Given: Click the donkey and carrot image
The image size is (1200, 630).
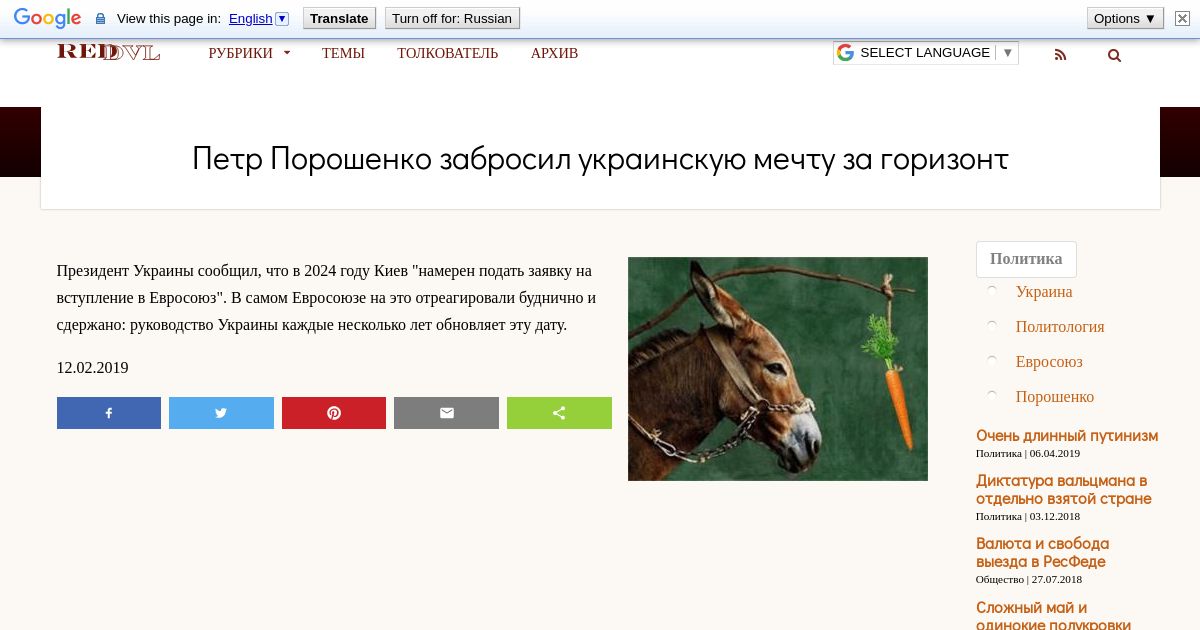Looking at the screenshot, I should click(x=778, y=369).
